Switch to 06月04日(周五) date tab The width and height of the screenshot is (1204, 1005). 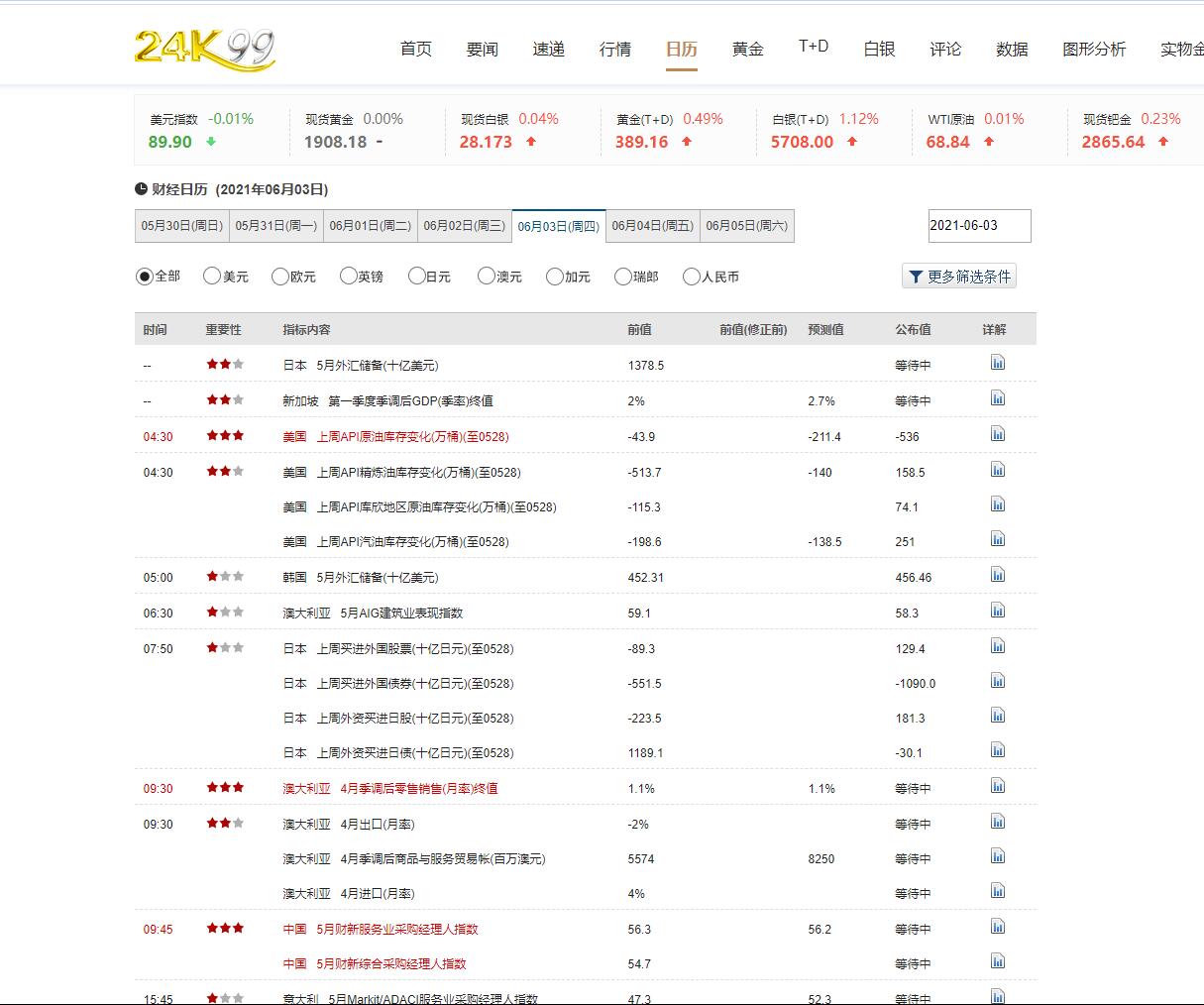coord(652,226)
